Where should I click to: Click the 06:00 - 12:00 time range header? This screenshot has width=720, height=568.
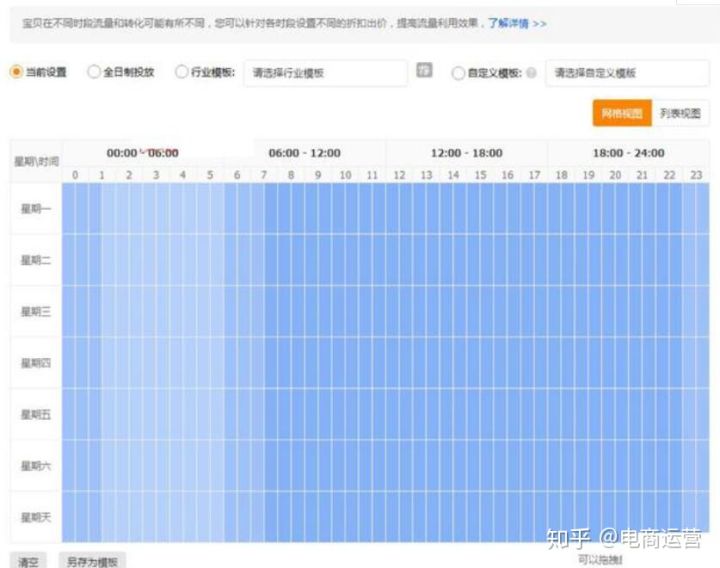304,153
